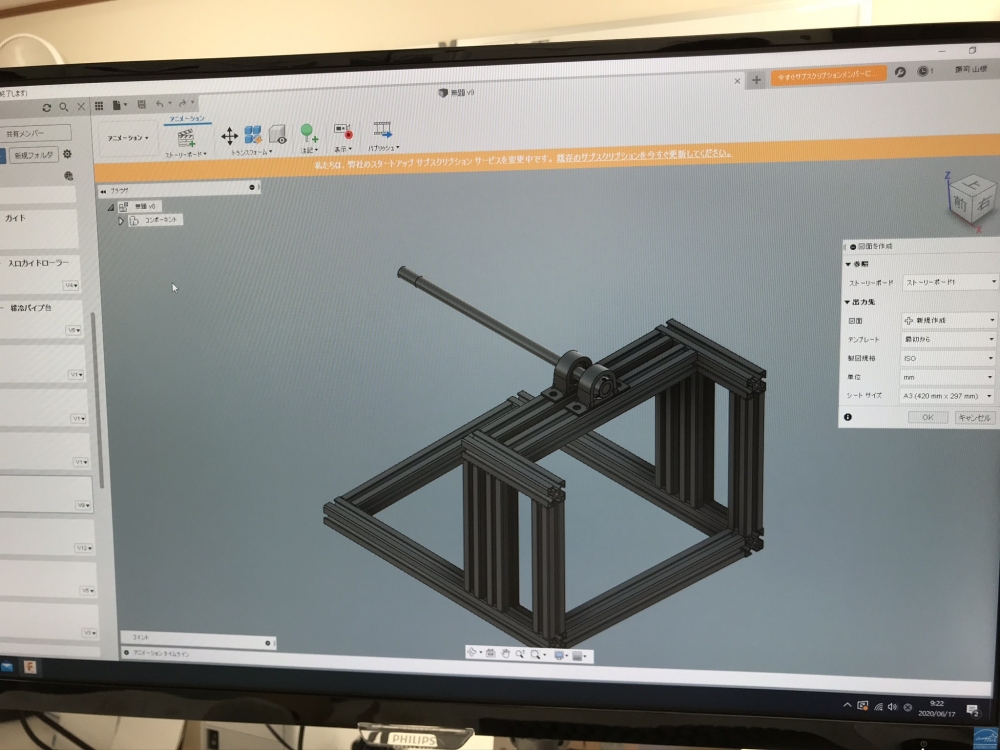The height and width of the screenshot is (750, 1000).
Task: Click the subscription renewal link in orange banner
Action: tap(643, 155)
